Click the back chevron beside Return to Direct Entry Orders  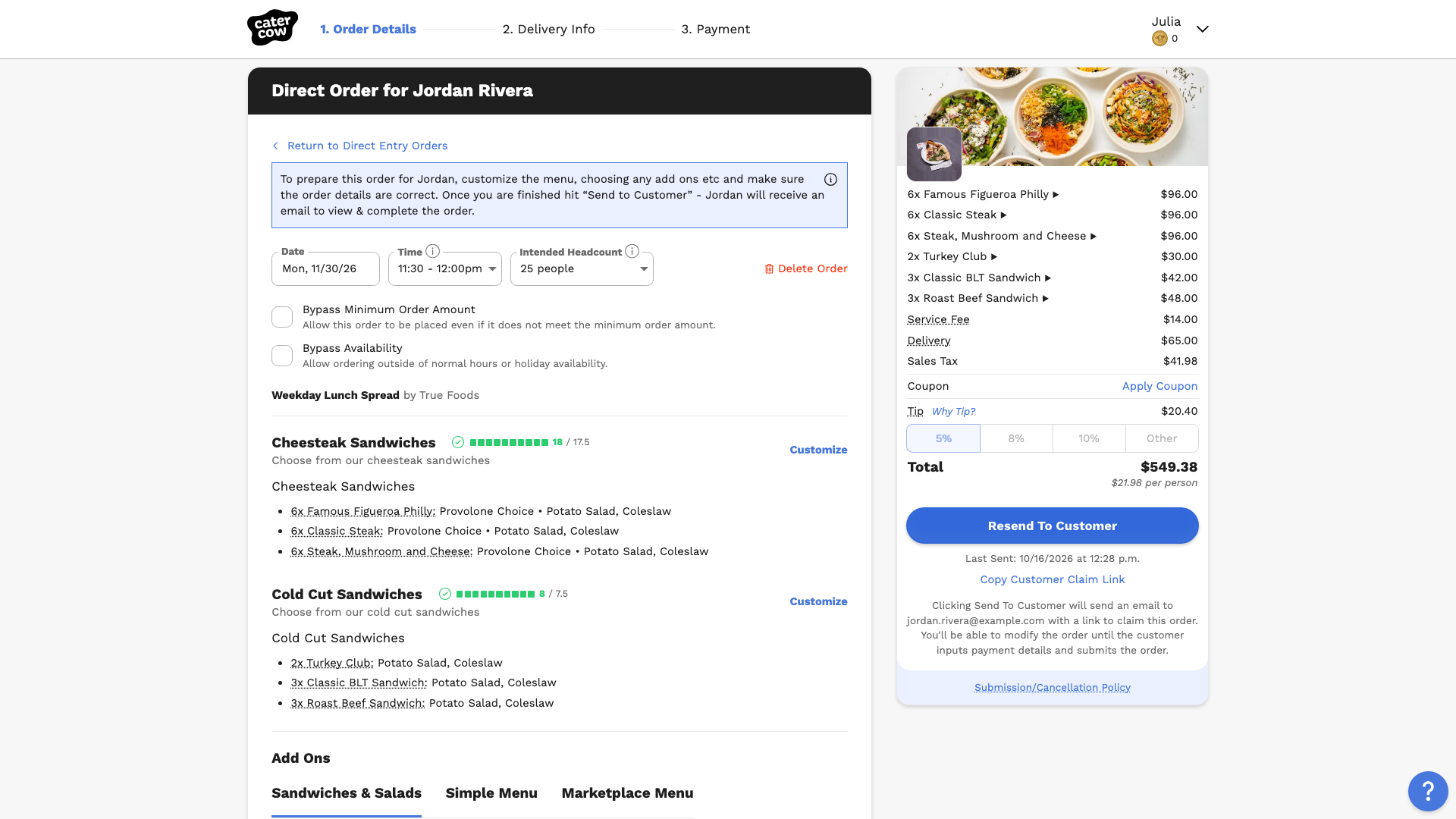tap(275, 146)
